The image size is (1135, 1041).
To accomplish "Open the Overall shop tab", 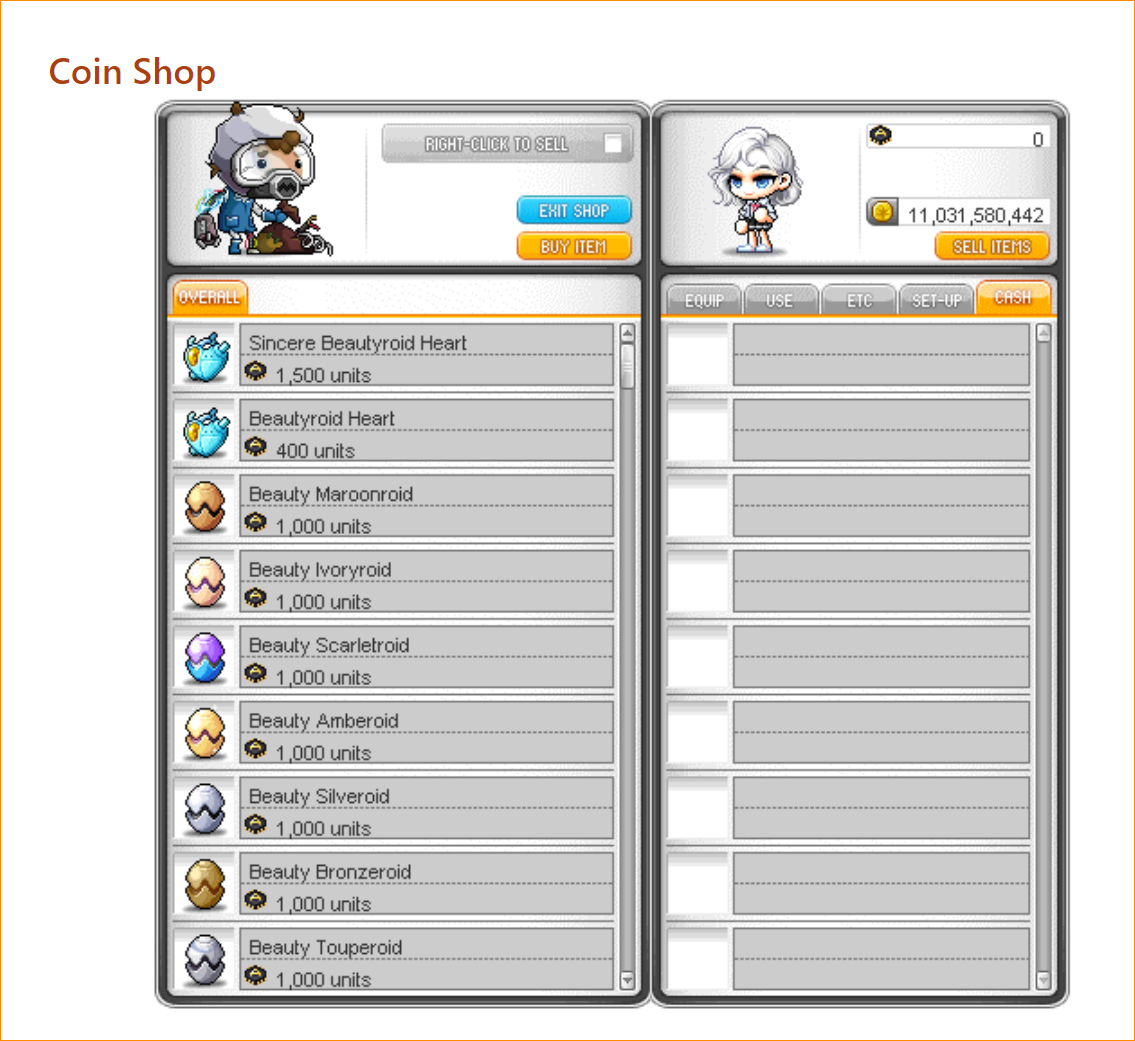I will [x=209, y=297].
